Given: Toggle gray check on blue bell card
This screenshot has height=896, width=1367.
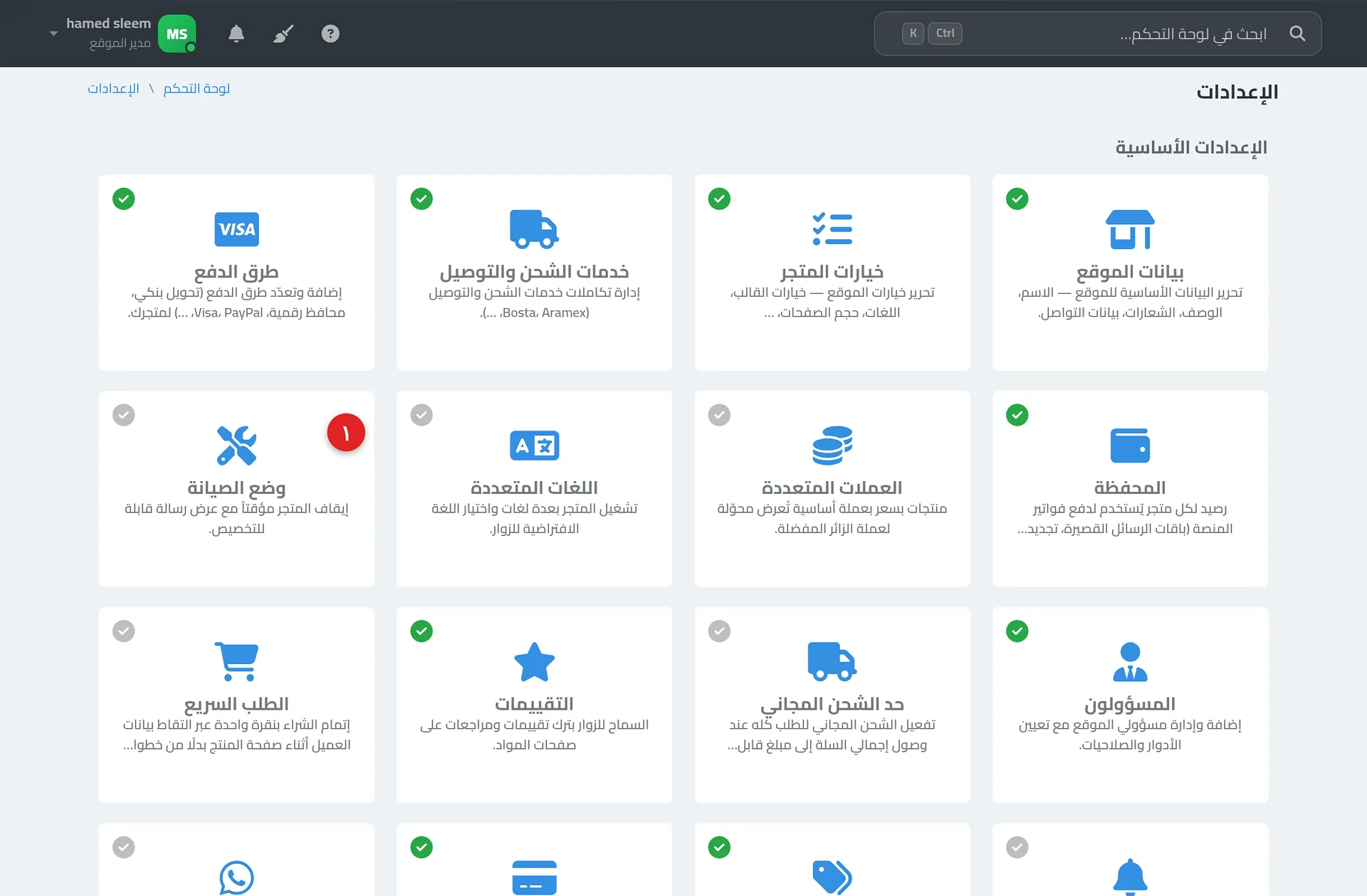Looking at the screenshot, I should 1017,848.
